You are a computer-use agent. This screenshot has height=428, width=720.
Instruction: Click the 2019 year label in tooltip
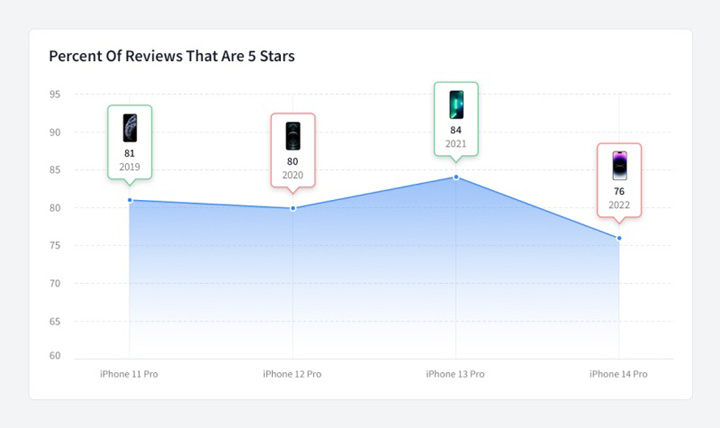(x=129, y=166)
